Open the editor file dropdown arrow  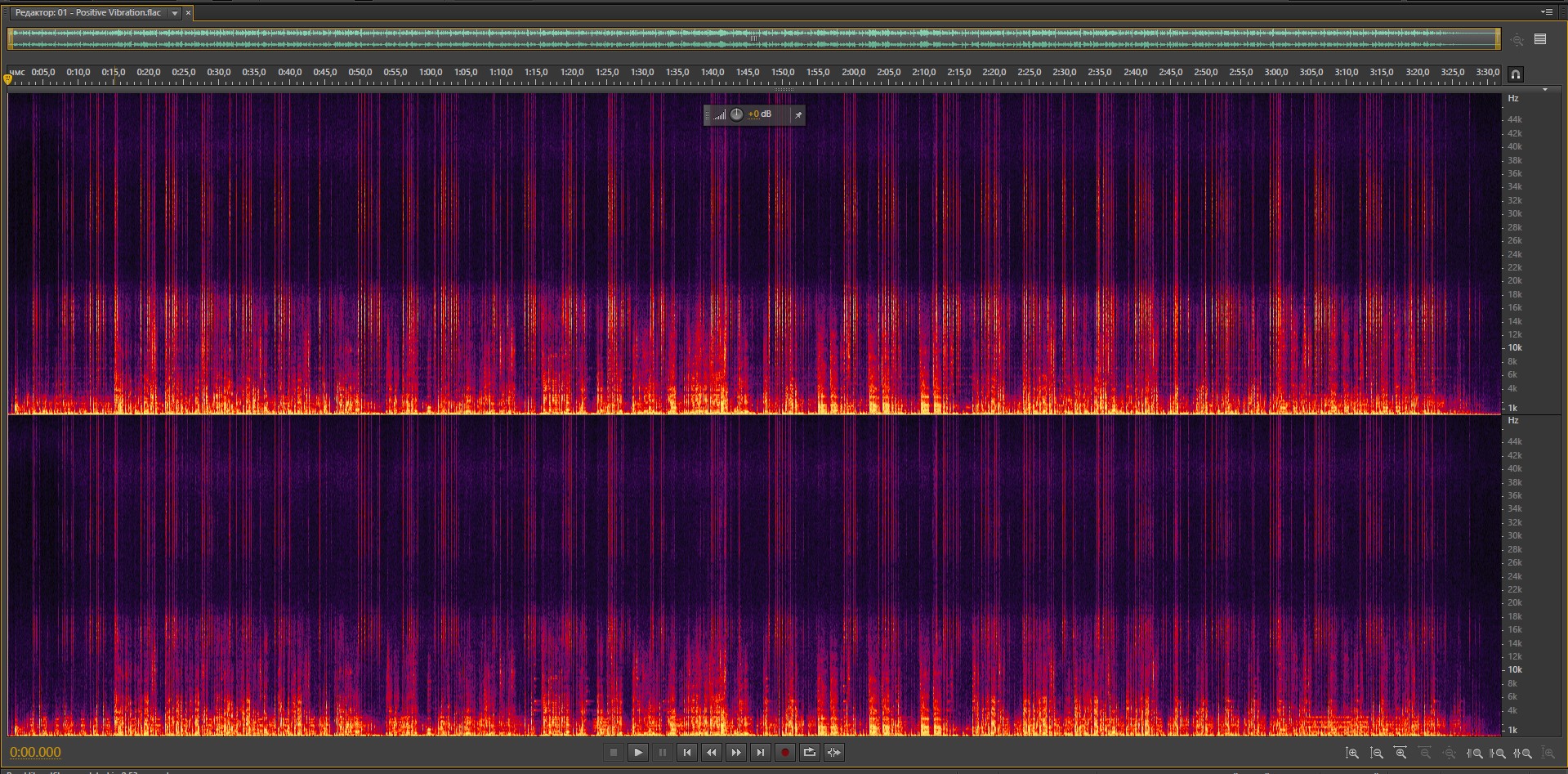[x=175, y=13]
